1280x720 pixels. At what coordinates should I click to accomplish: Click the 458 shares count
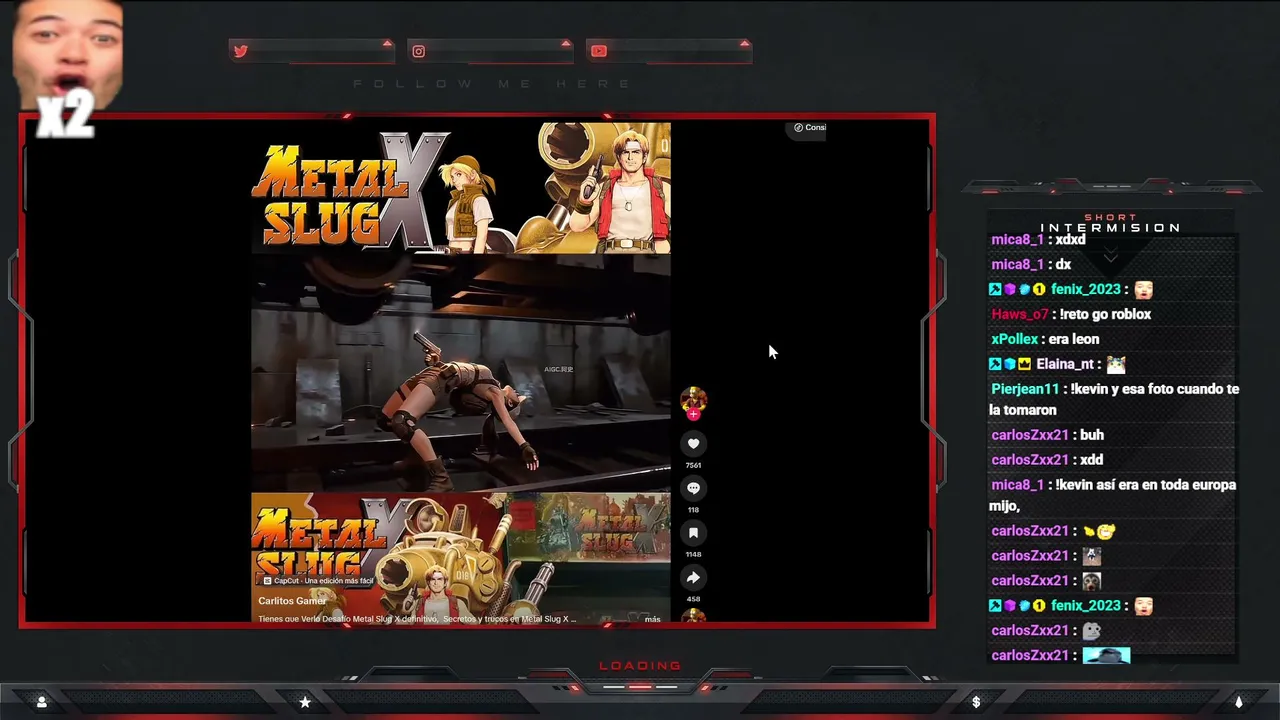(x=693, y=599)
